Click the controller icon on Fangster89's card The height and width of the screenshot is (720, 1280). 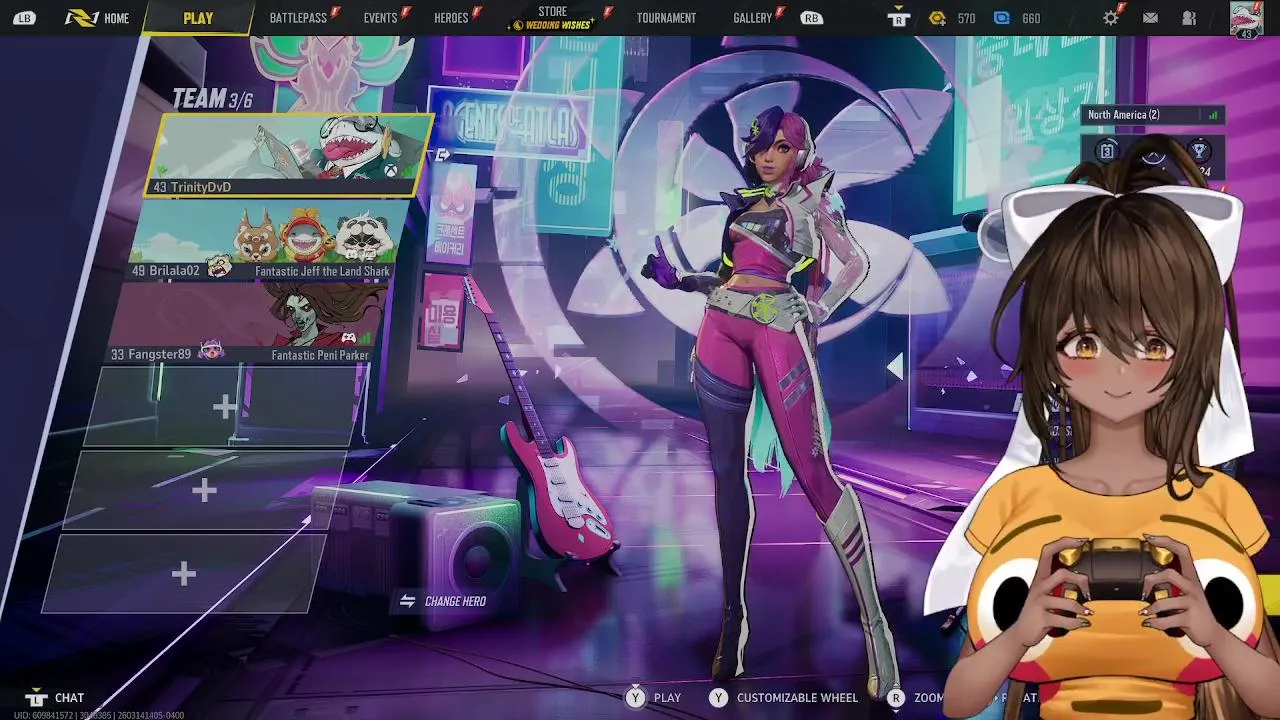pos(348,338)
